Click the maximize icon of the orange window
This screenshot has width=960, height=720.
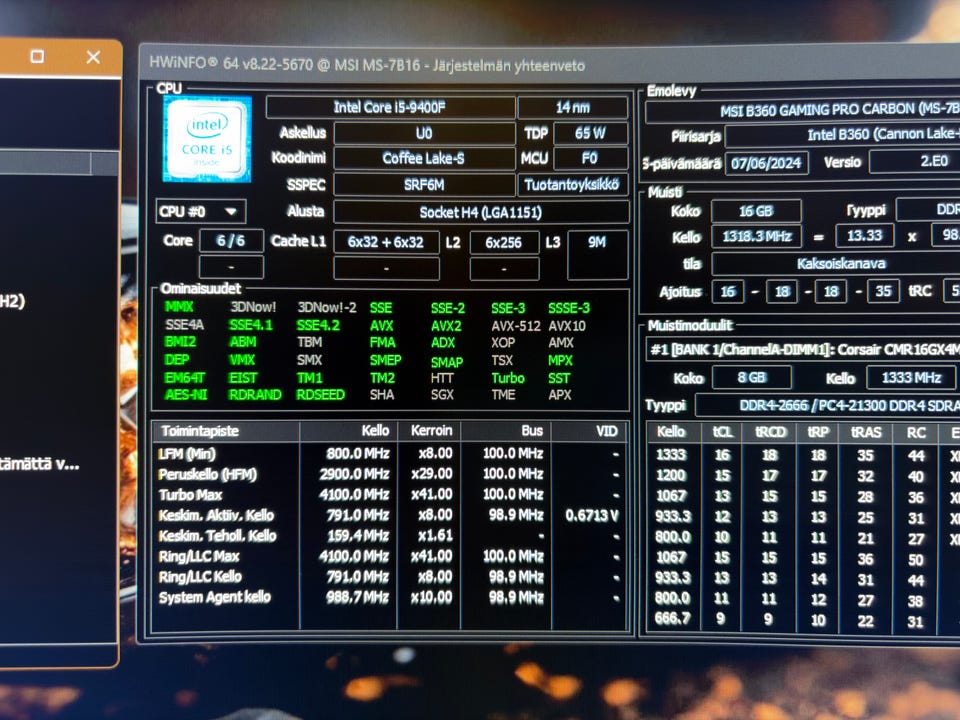[37, 57]
